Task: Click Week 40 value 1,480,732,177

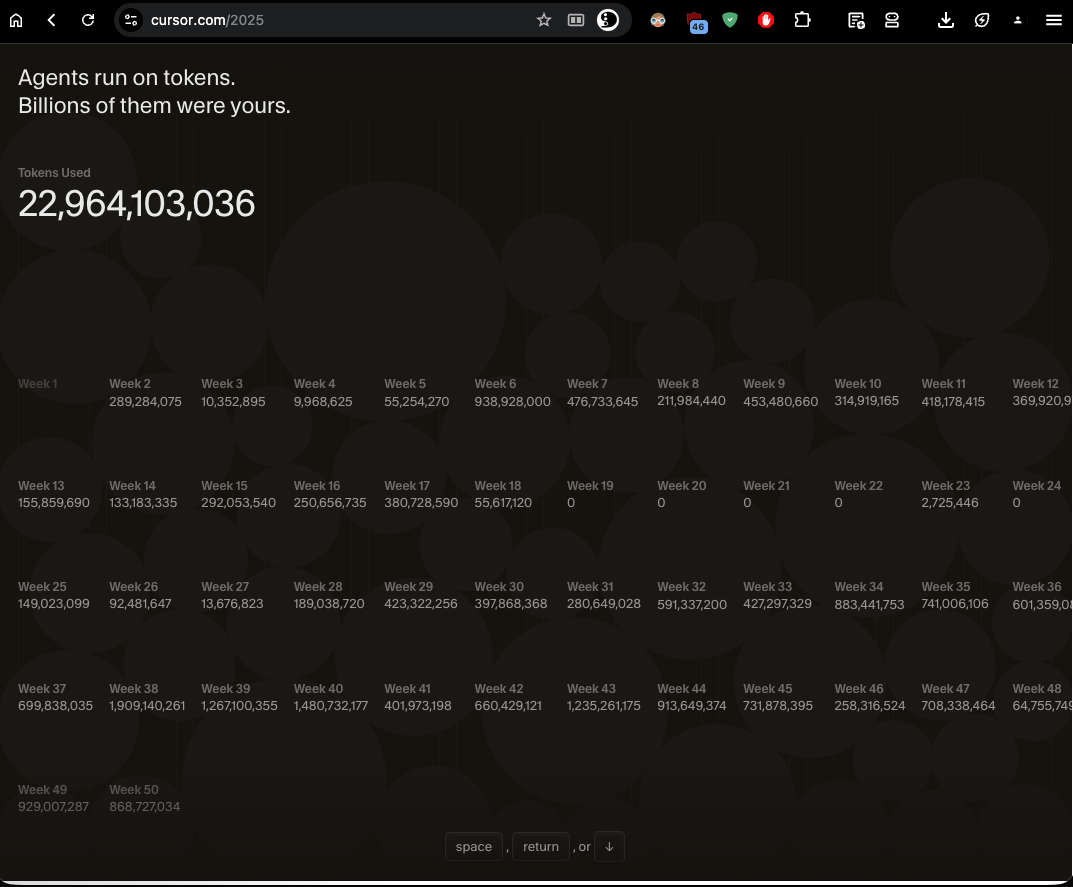Action: [x=331, y=706]
